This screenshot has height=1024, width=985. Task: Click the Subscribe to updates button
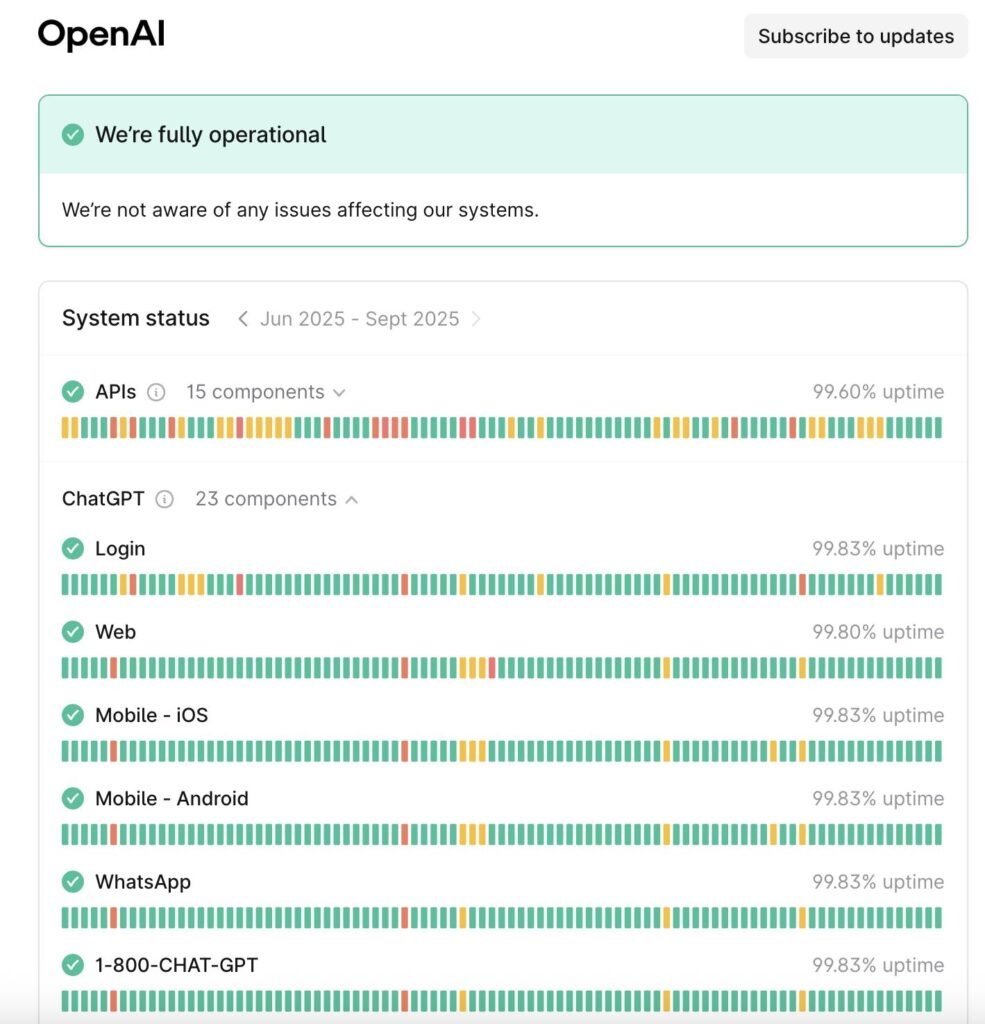[855, 36]
